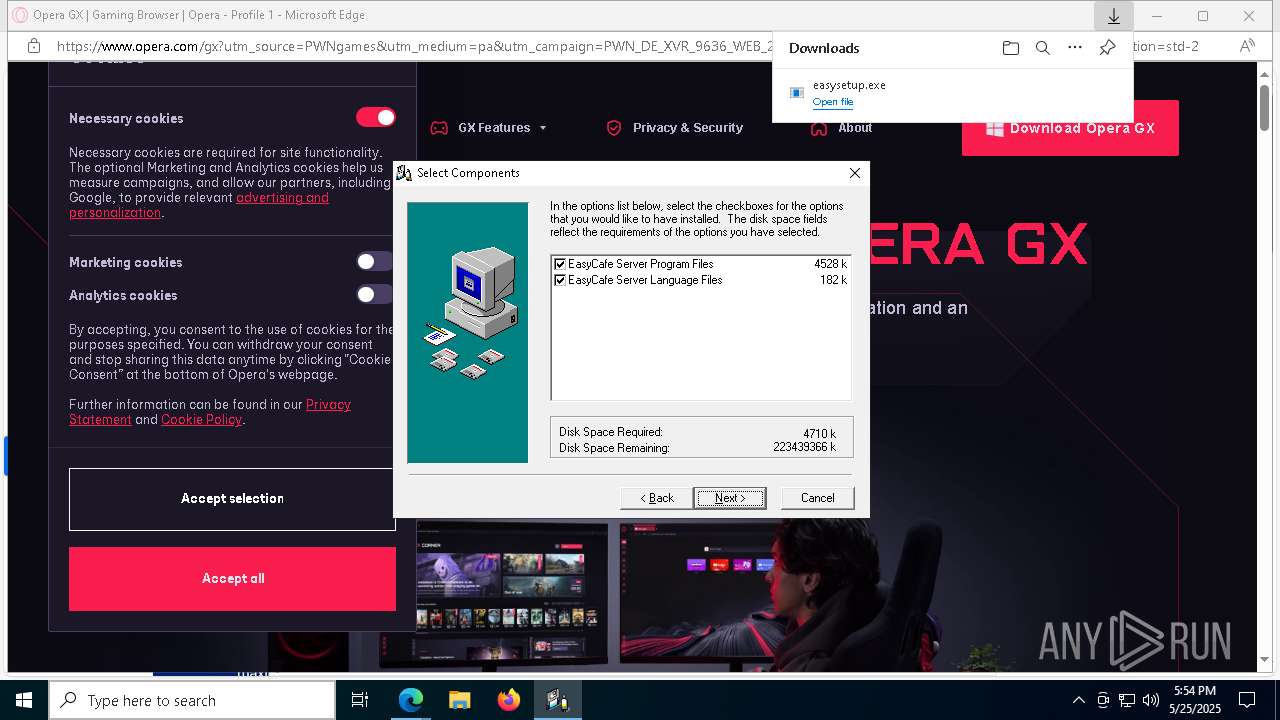Toggle the Necessary cookies switch

[376, 117]
